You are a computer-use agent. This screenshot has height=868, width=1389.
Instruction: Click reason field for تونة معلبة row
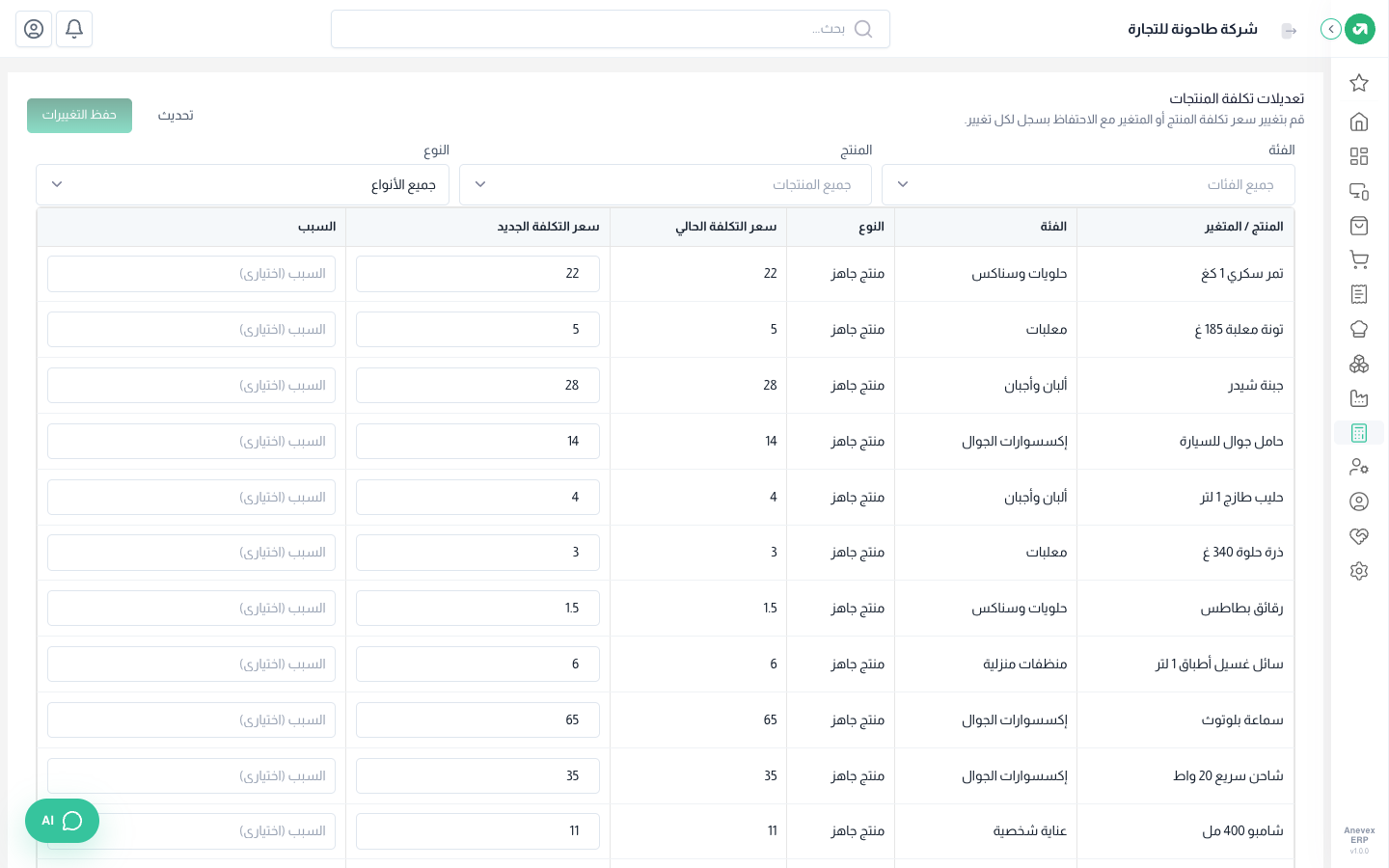click(x=191, y=330)
